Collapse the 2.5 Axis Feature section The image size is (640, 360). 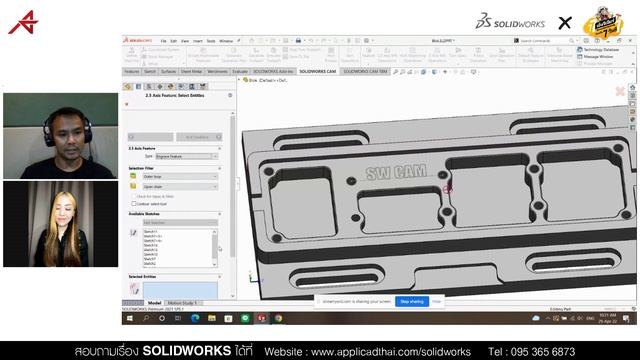(x=220, y=149)
